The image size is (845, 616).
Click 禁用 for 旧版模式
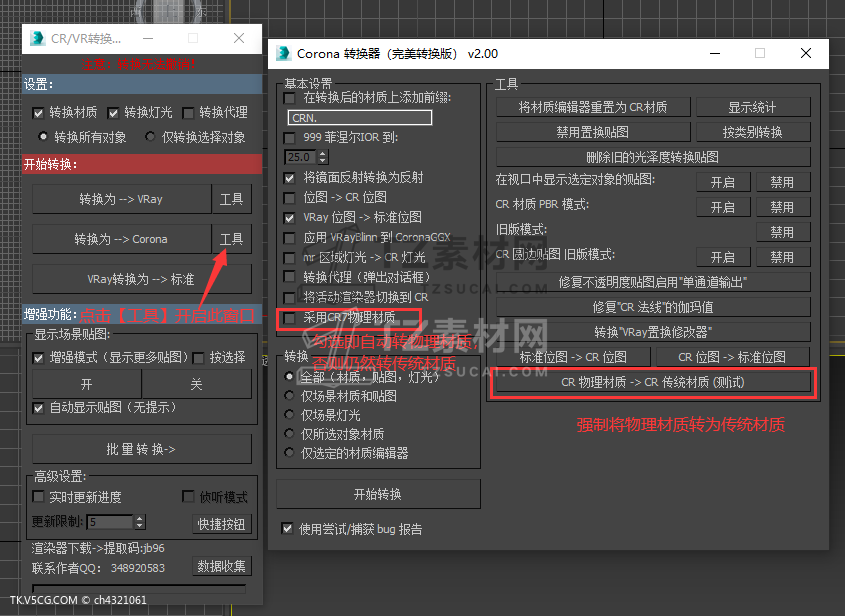(x=782, y=232)
